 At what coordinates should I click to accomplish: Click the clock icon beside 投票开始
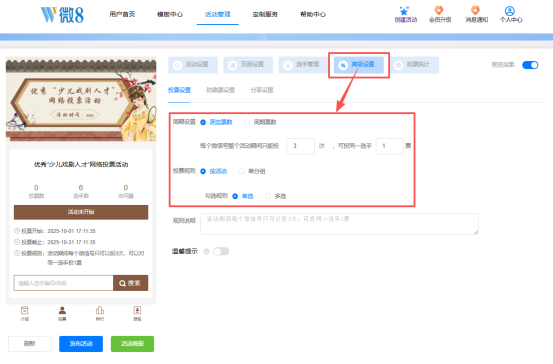coord(17,231)
